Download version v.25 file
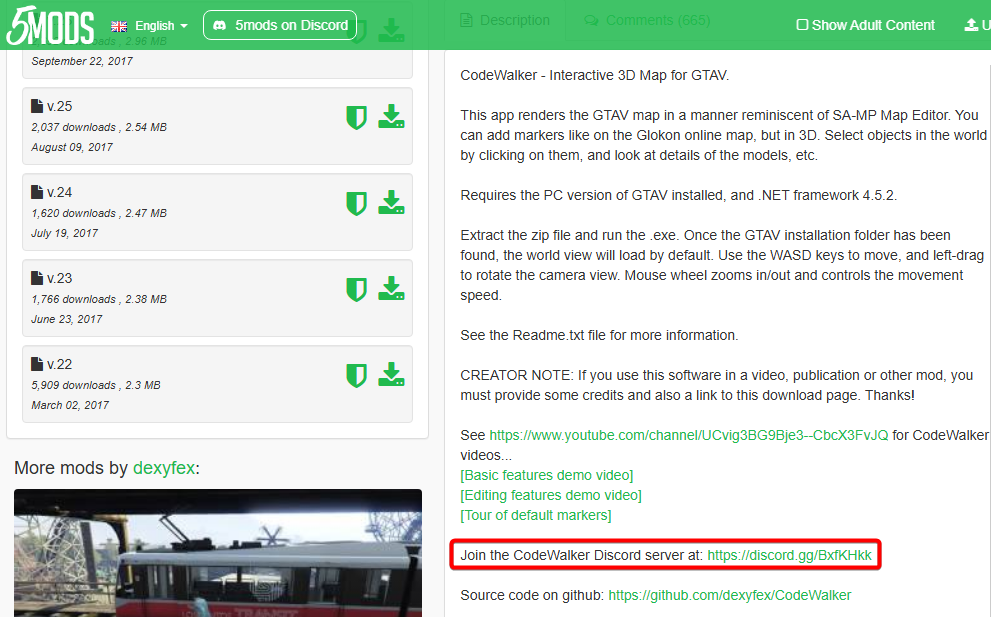 click(391, 117)
